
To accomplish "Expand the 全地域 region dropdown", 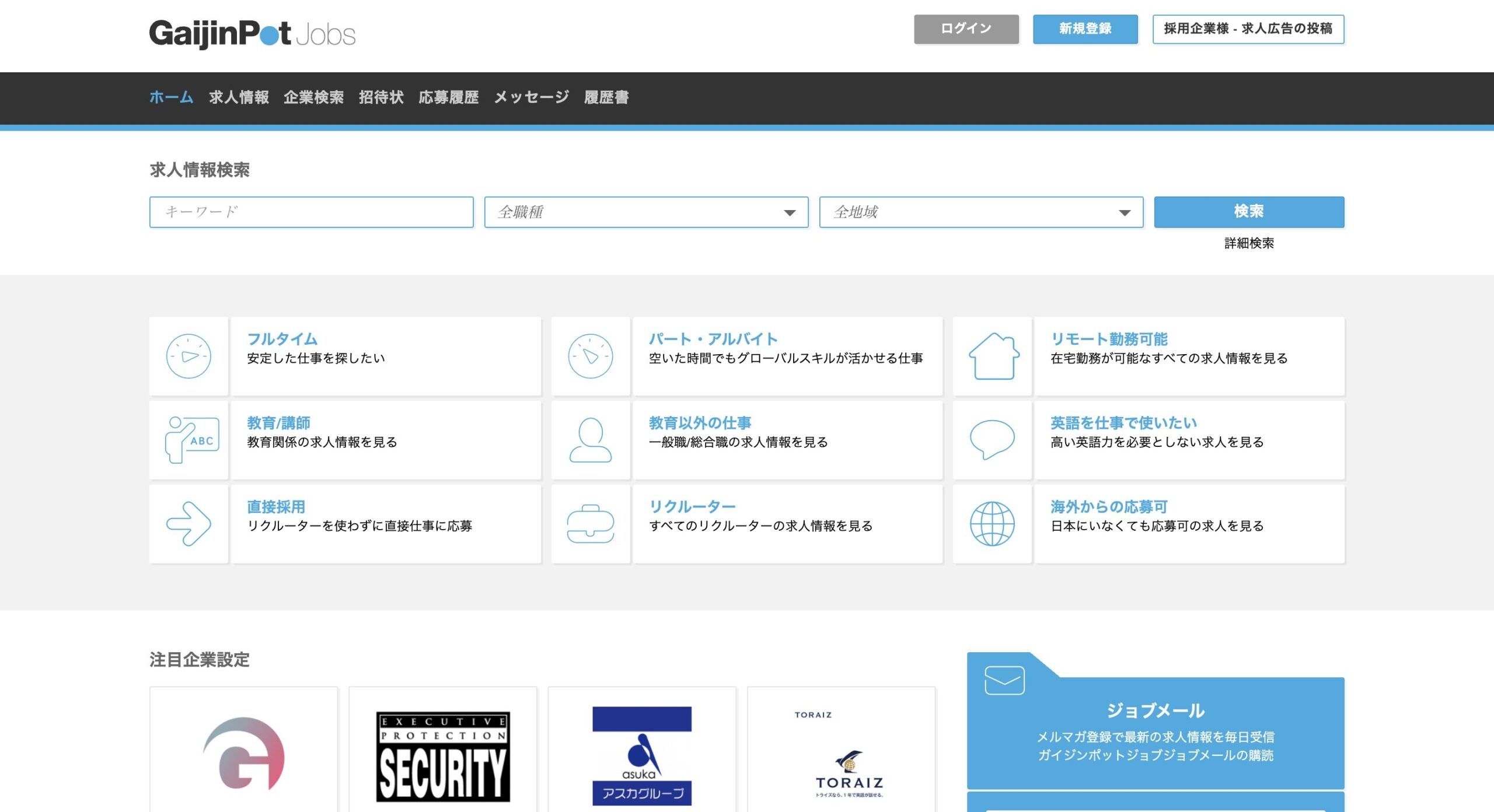I will point(981,212).
